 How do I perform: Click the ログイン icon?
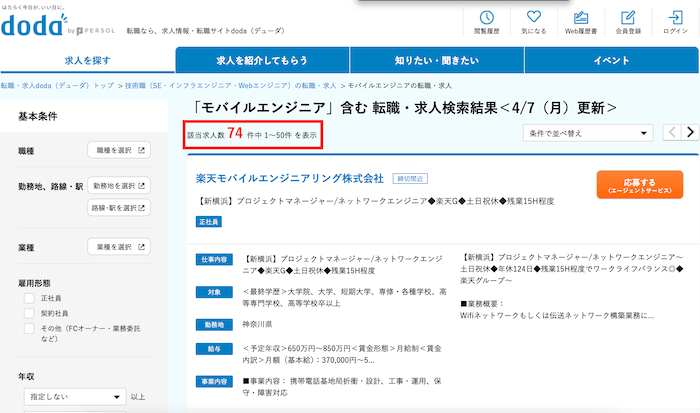(675, 22)
